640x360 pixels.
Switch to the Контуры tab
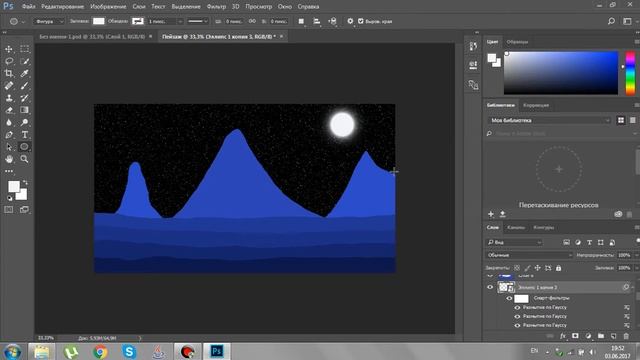tap(544, 228)
